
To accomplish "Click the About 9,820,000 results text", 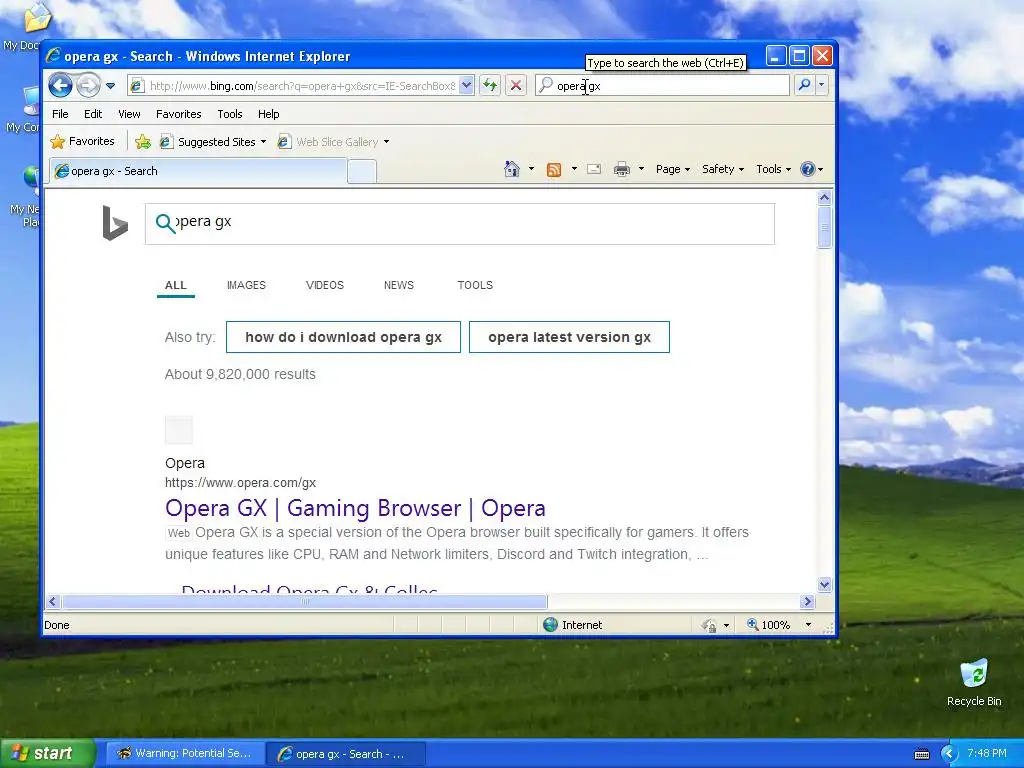I will [240, 374].
